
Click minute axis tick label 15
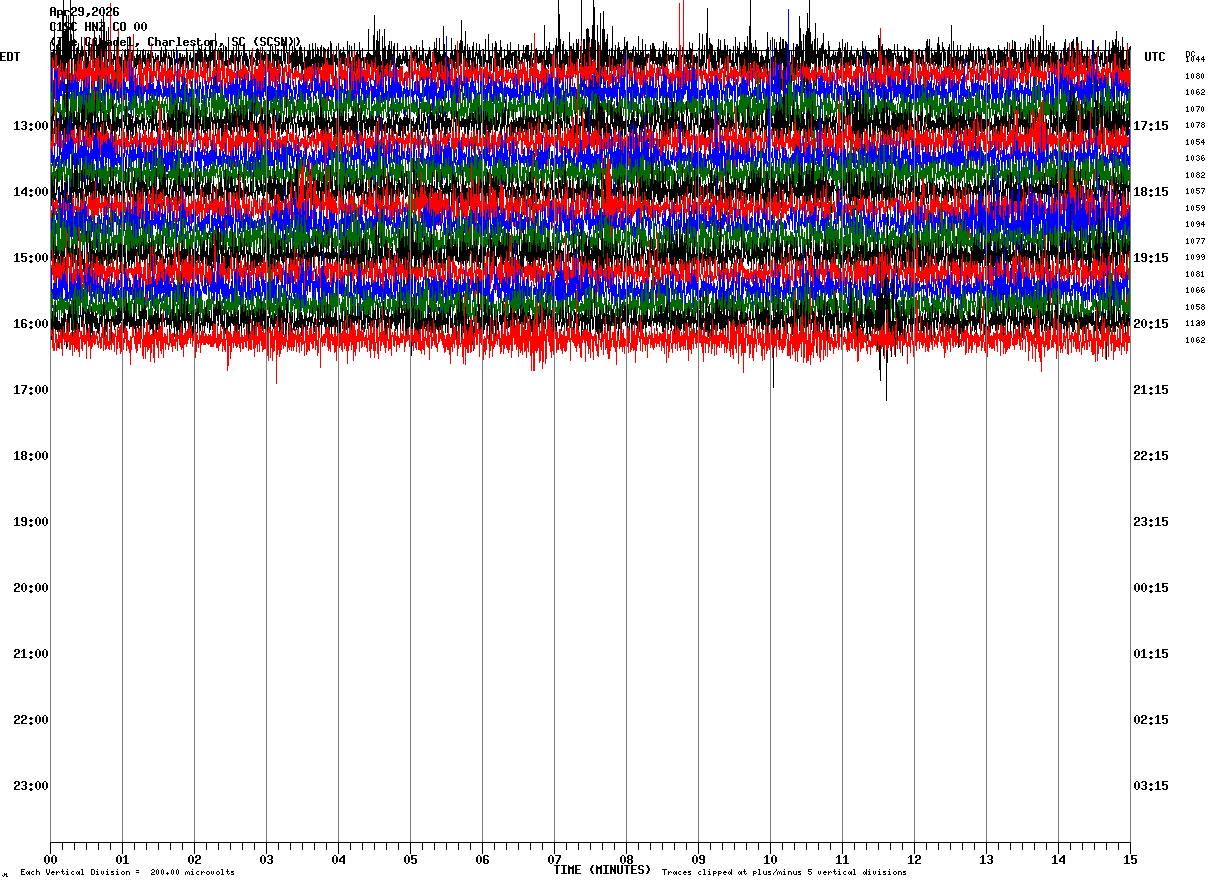point(1130,859)
